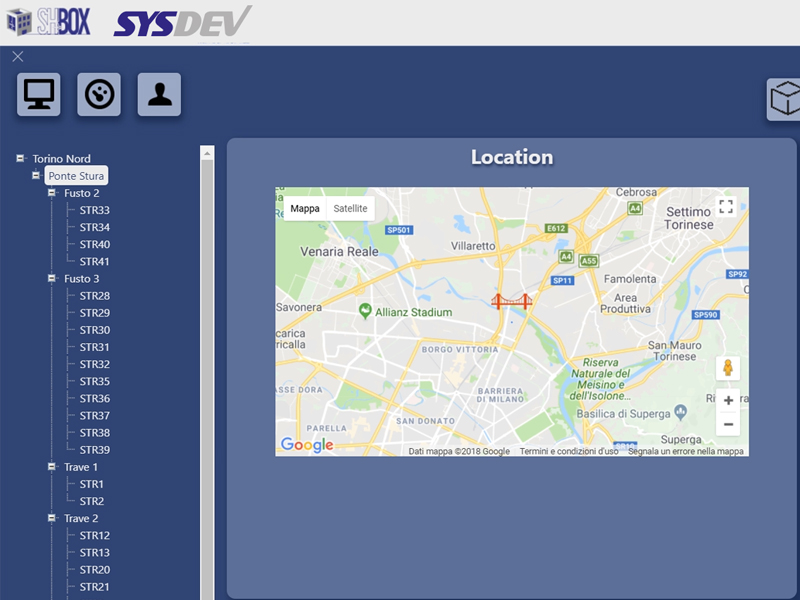Collapse the Trave 1 tree node
This screenshot has height=600, width=800.
tap(52, 466)
